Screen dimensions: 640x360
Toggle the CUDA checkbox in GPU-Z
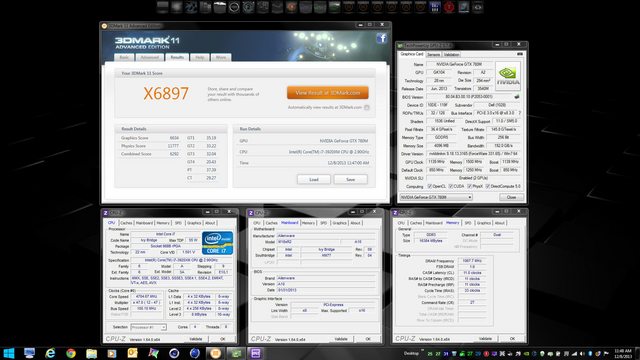[x=451, y=186]
